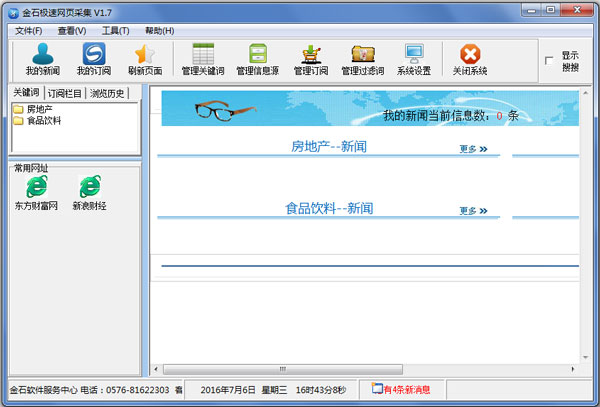This screenshot has width=600, height=407.
Task: Minimize the 金石极速网页采集 window
Action: (x=532, y=10)
